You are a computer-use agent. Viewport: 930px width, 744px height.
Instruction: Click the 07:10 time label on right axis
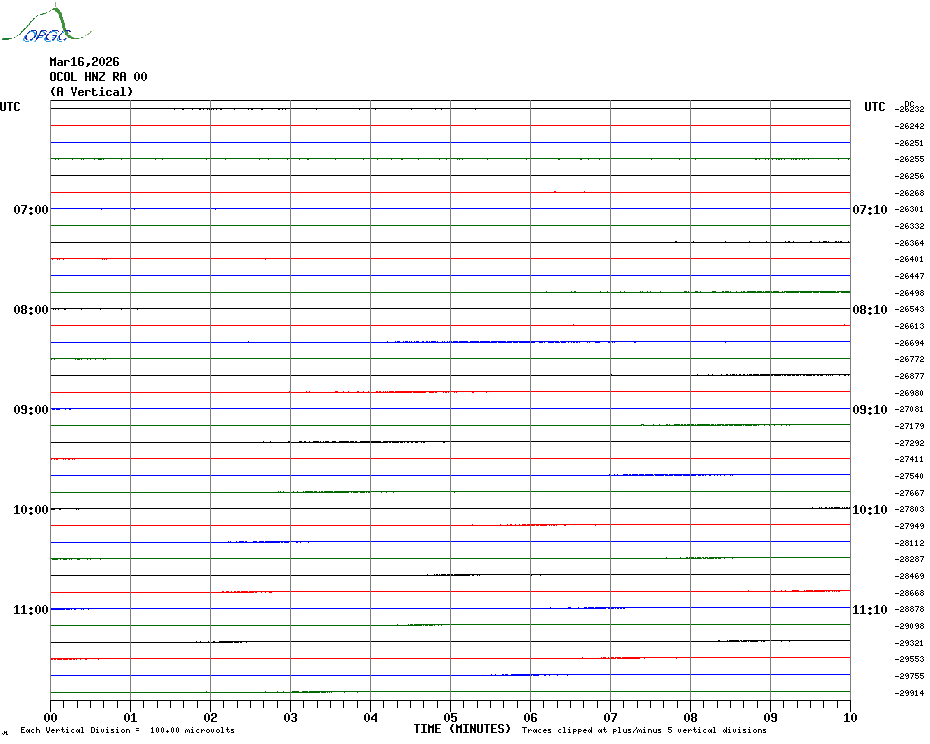pos(869,210)
